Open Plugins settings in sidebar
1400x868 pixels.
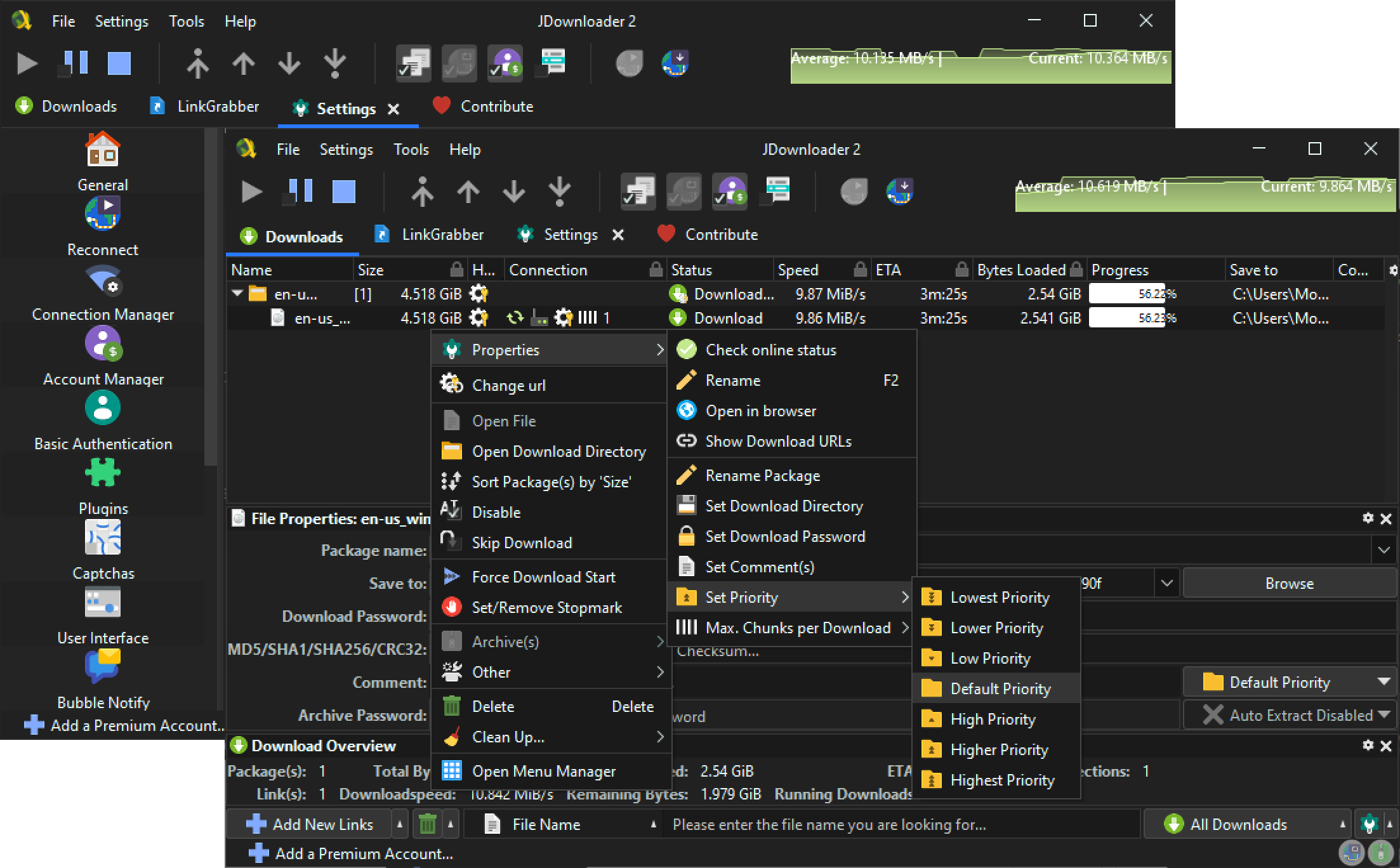103,486
